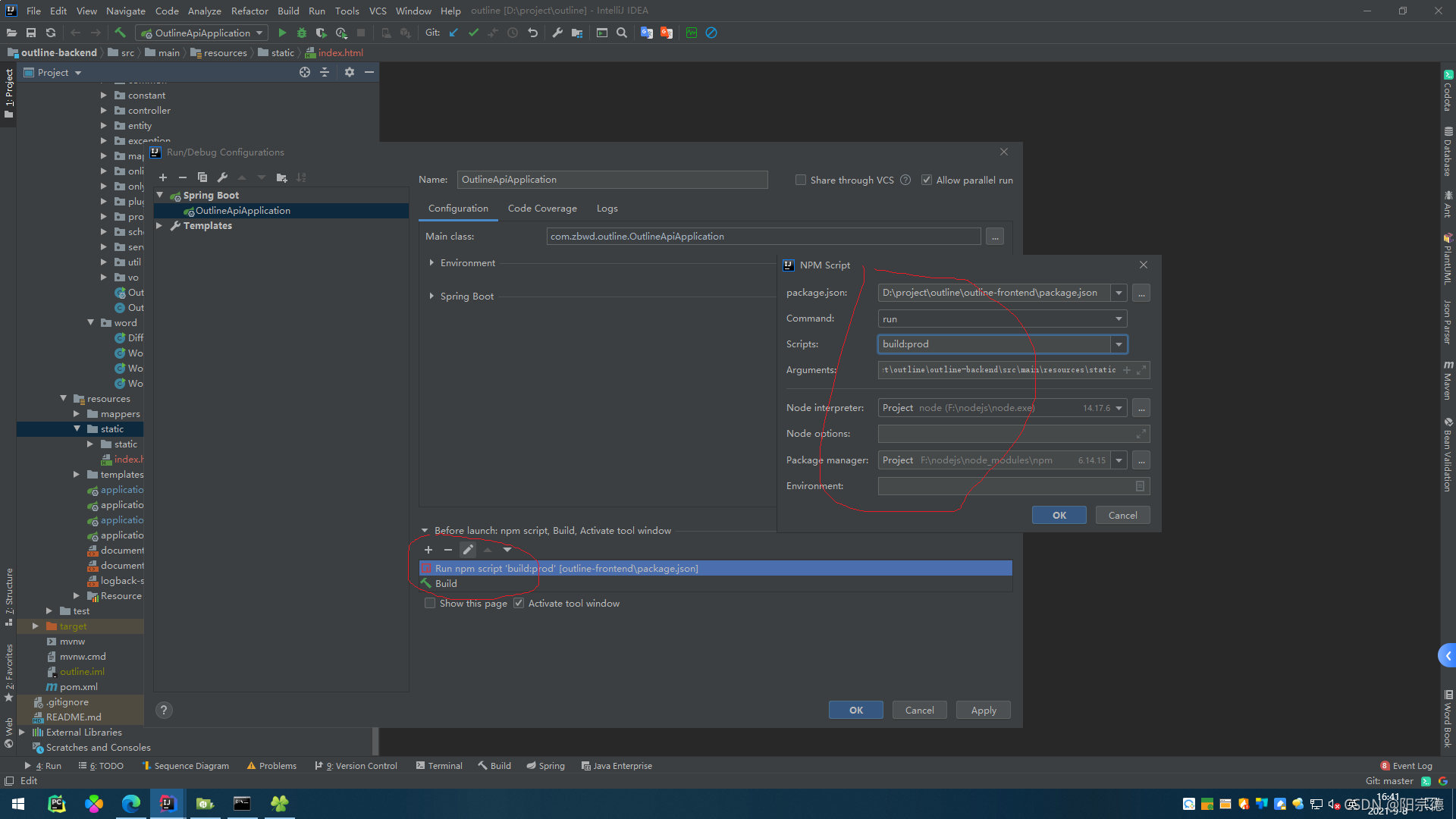Image resolution: width=1456 pixels, height=819 pixels.
Task: Open the Event Log in status bar
Action: [1407, 766]
